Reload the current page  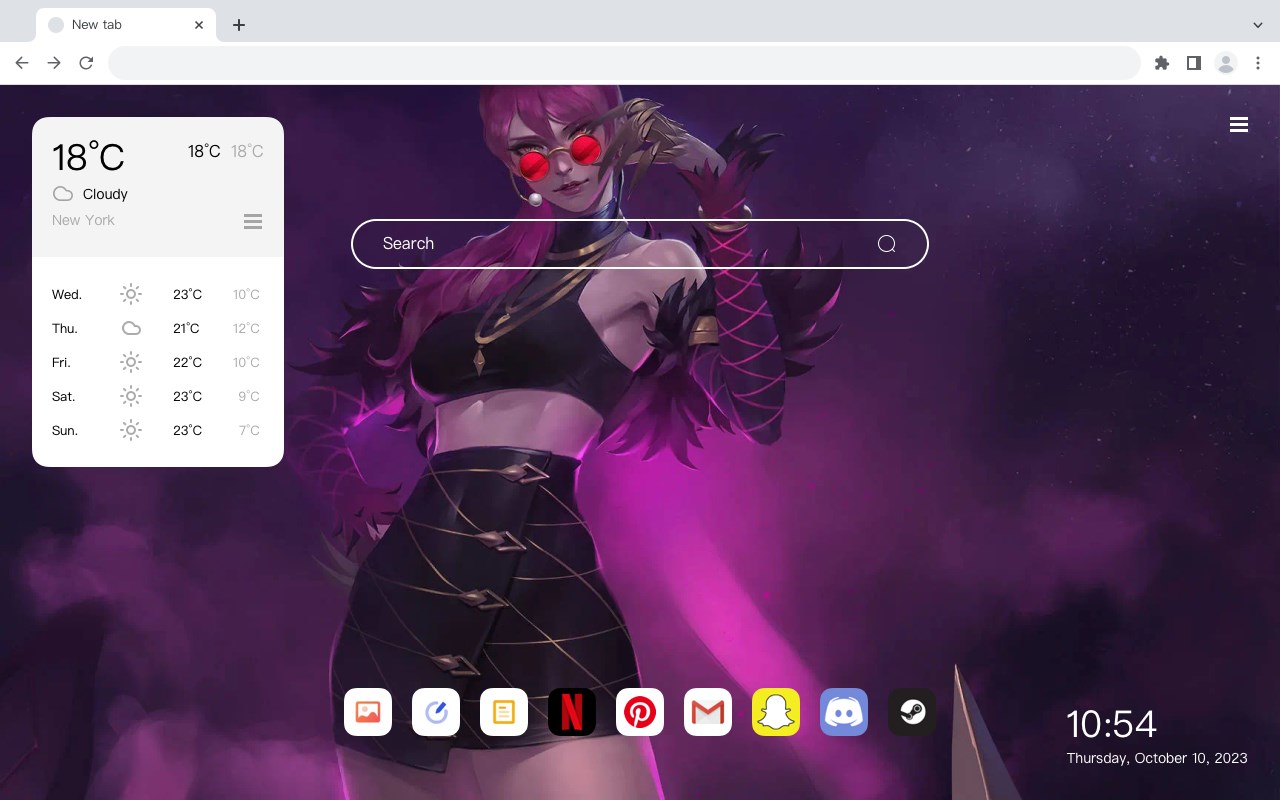click(x=86, y=63)
